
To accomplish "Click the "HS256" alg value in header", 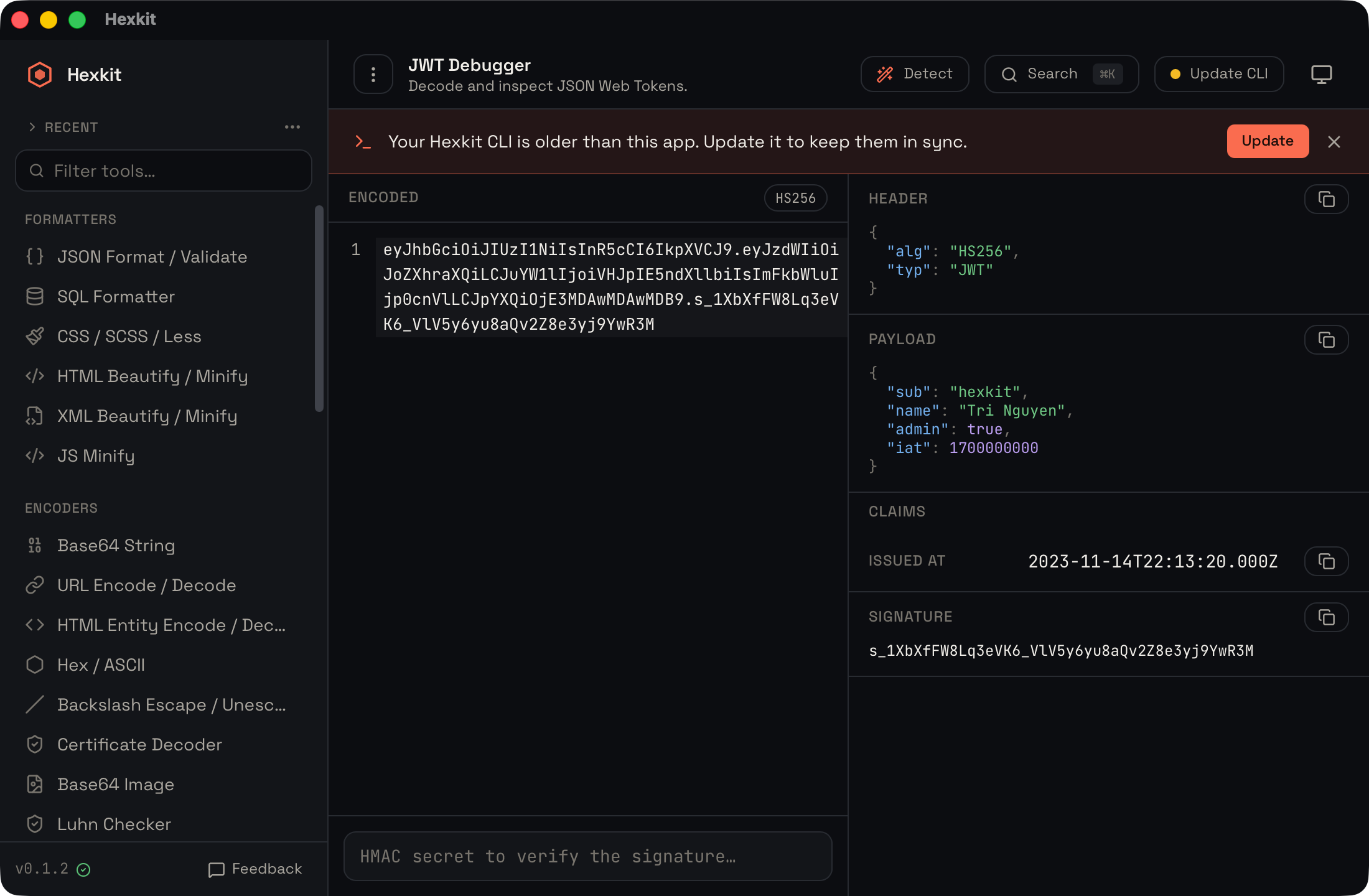I will (980, 251).
